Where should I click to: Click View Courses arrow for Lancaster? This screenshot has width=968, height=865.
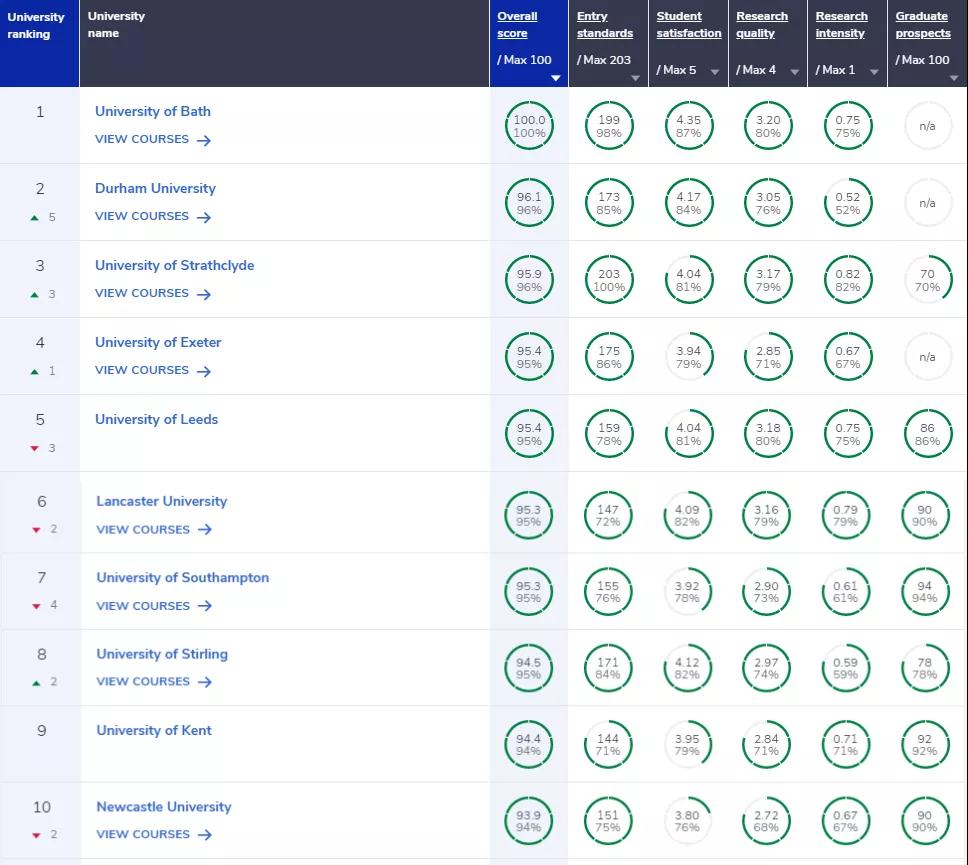point(205,530)
